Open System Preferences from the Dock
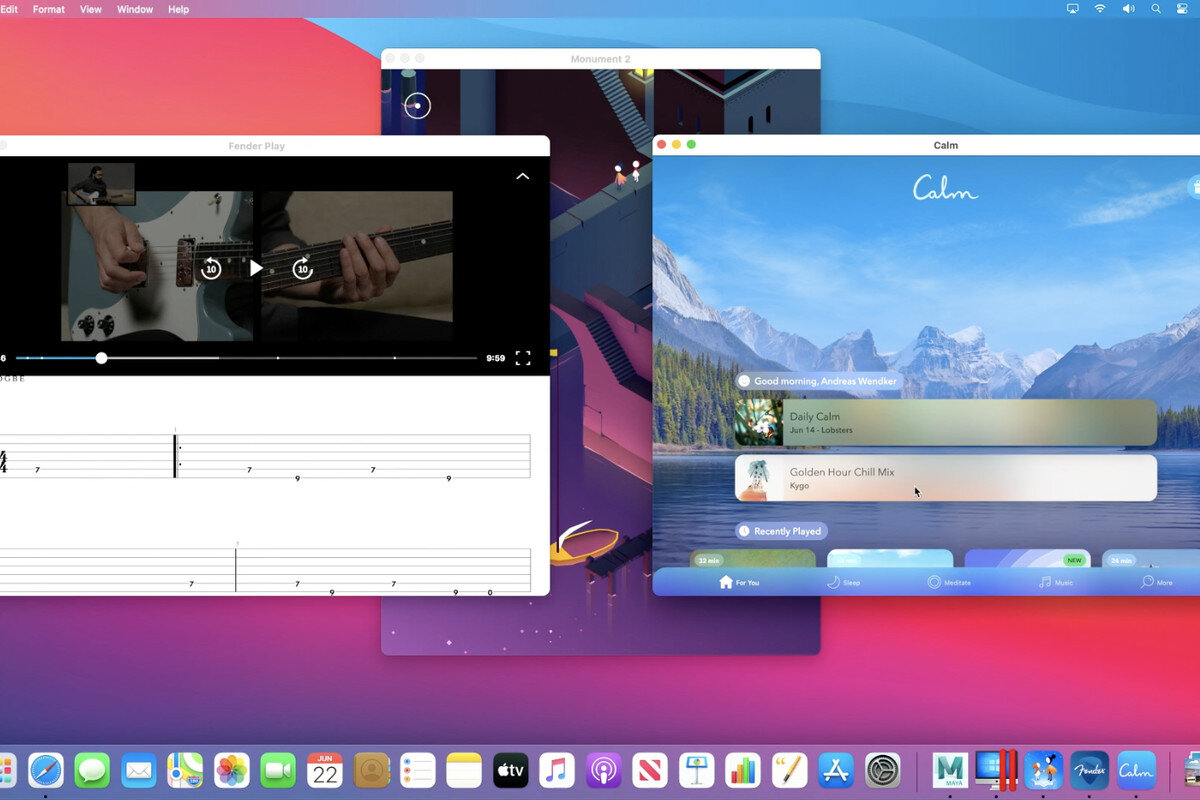The image size is (1200, 800). (883, 770)
